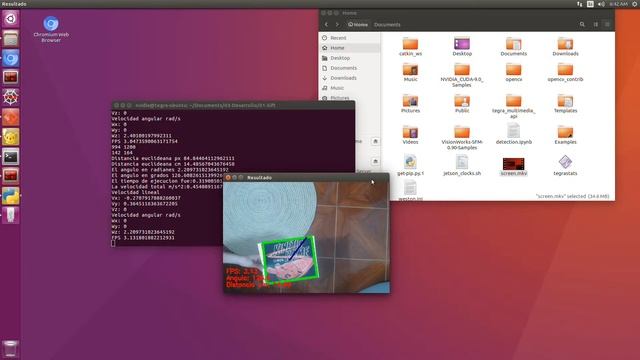Select the Documents folder in file grid
The width and height of the screenshot is (640, 360).
click(x=513, y=47)
